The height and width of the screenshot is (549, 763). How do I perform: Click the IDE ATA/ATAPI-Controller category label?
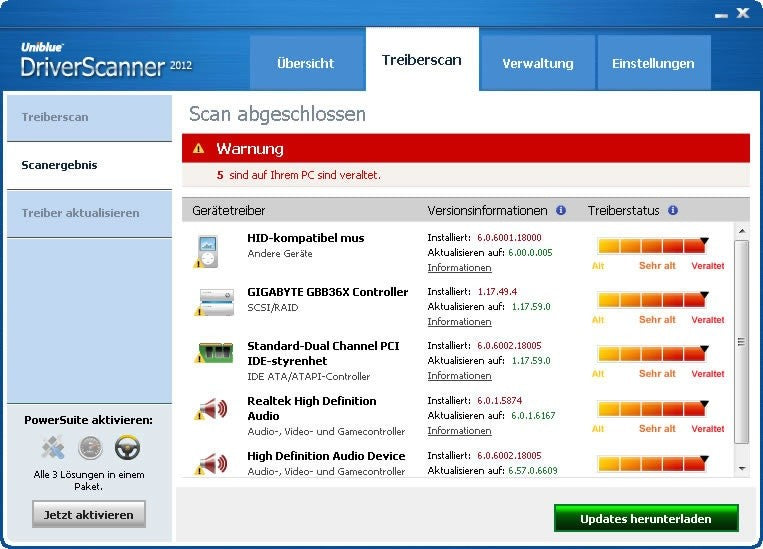click(309, 377)
